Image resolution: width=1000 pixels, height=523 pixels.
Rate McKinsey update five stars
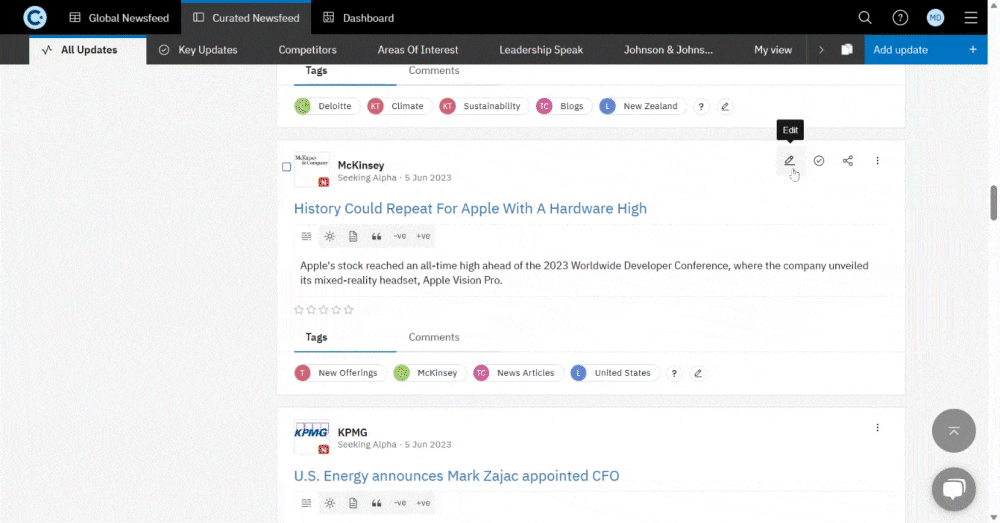point(348,310)
